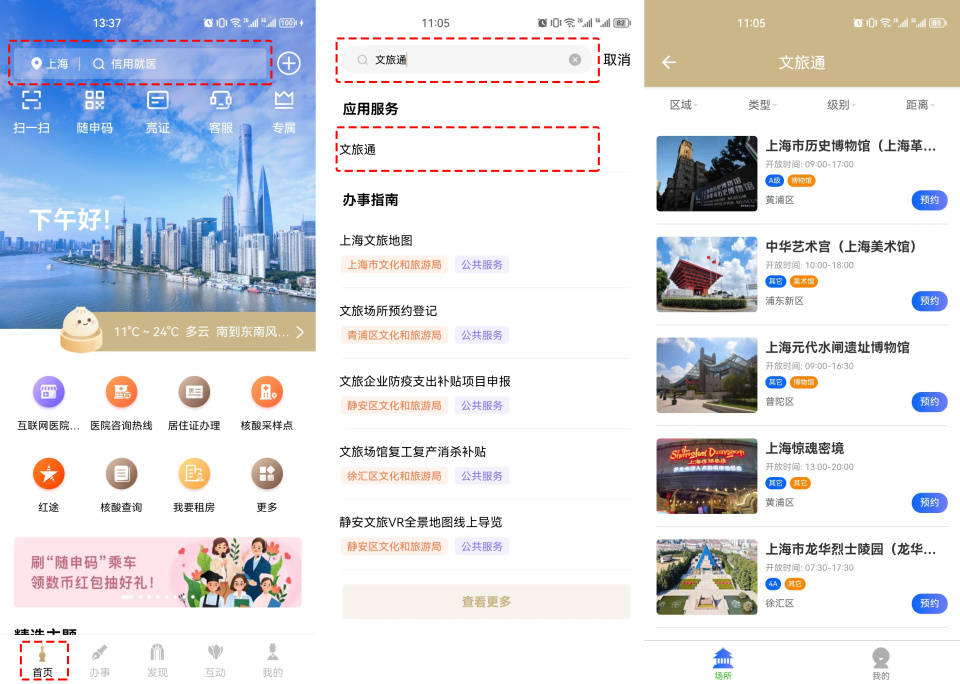
Task: Expand the 类型 filter dropdown
Action: click(762, 105)
